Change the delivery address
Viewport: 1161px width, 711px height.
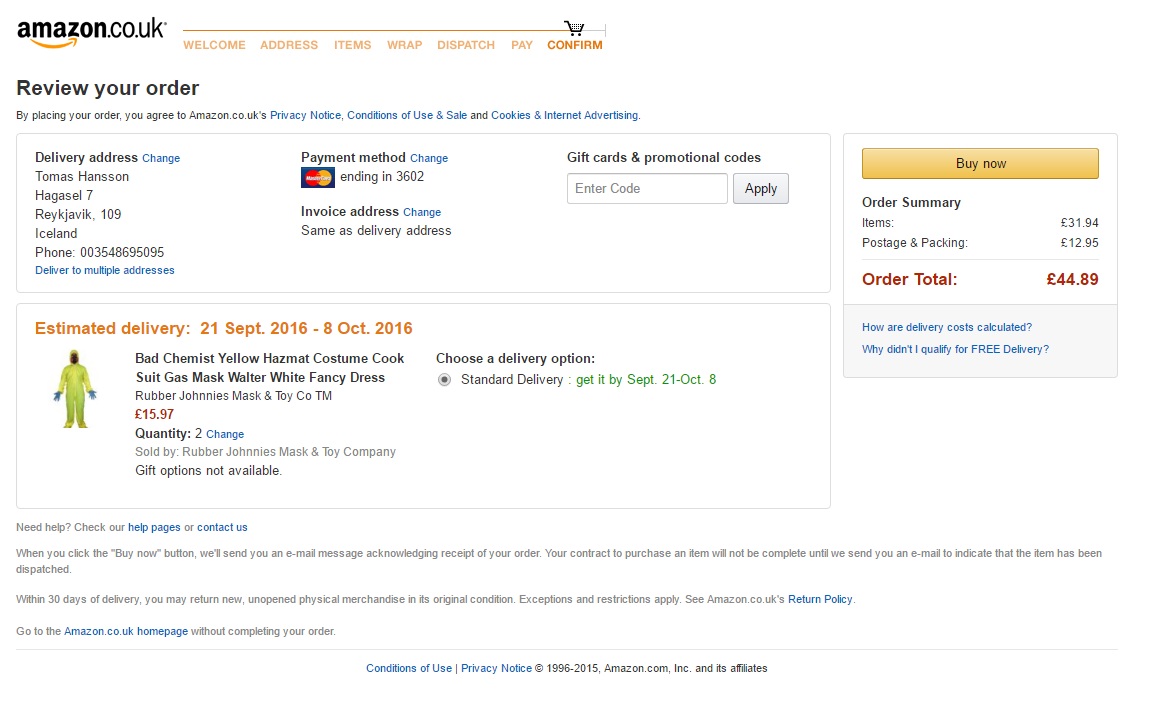(161, 158)
